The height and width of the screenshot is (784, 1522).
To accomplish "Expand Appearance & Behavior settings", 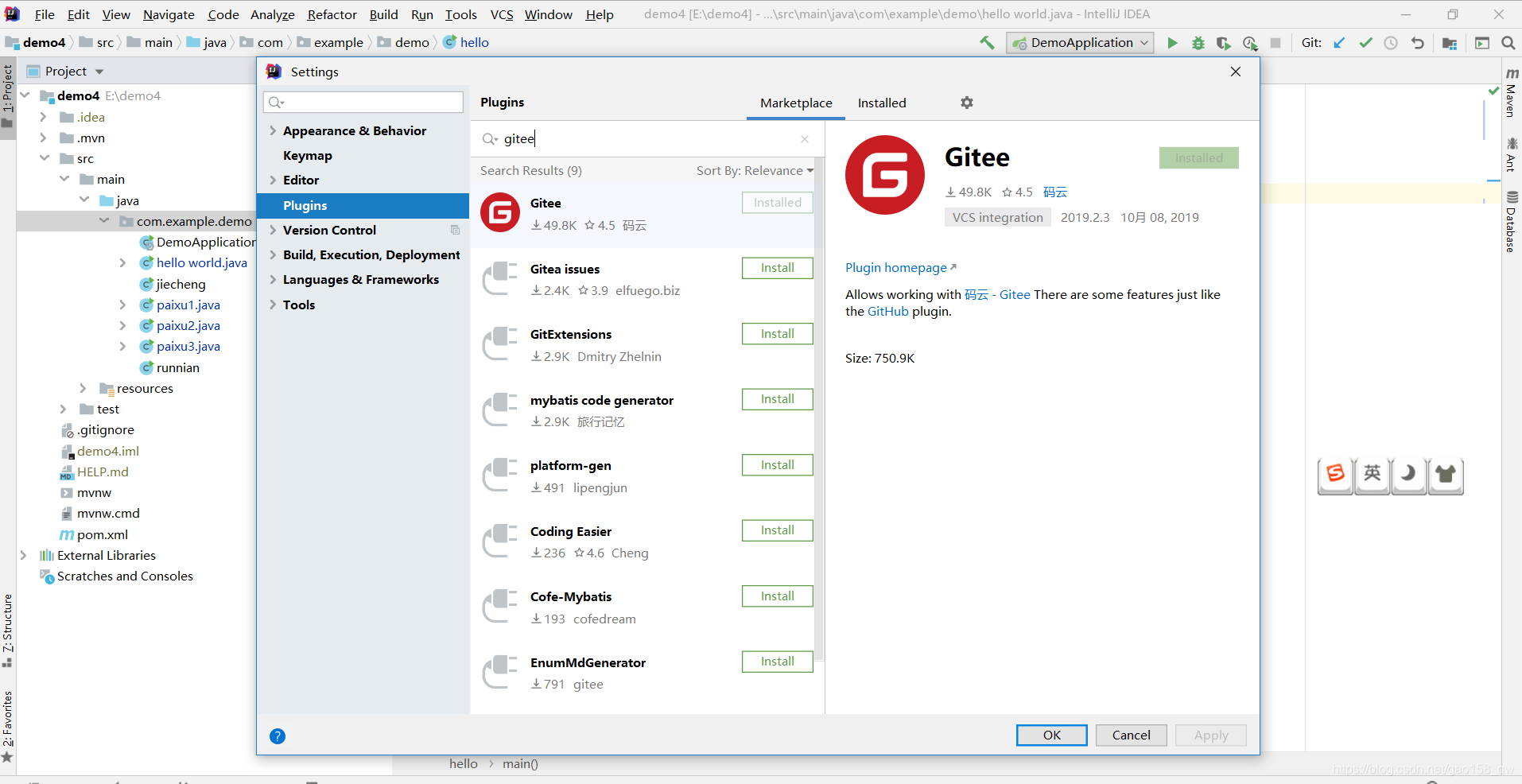I will 273,130.
